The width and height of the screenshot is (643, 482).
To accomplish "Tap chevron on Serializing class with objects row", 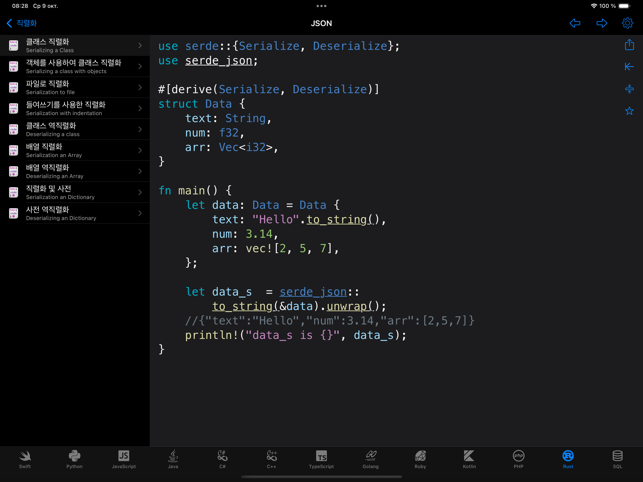I will (140, 66).
